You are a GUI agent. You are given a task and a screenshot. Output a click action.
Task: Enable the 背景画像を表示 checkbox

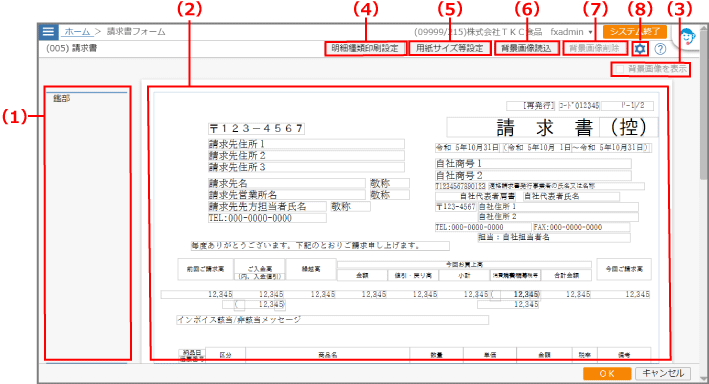pyautogui.click(x=619, y=69)
